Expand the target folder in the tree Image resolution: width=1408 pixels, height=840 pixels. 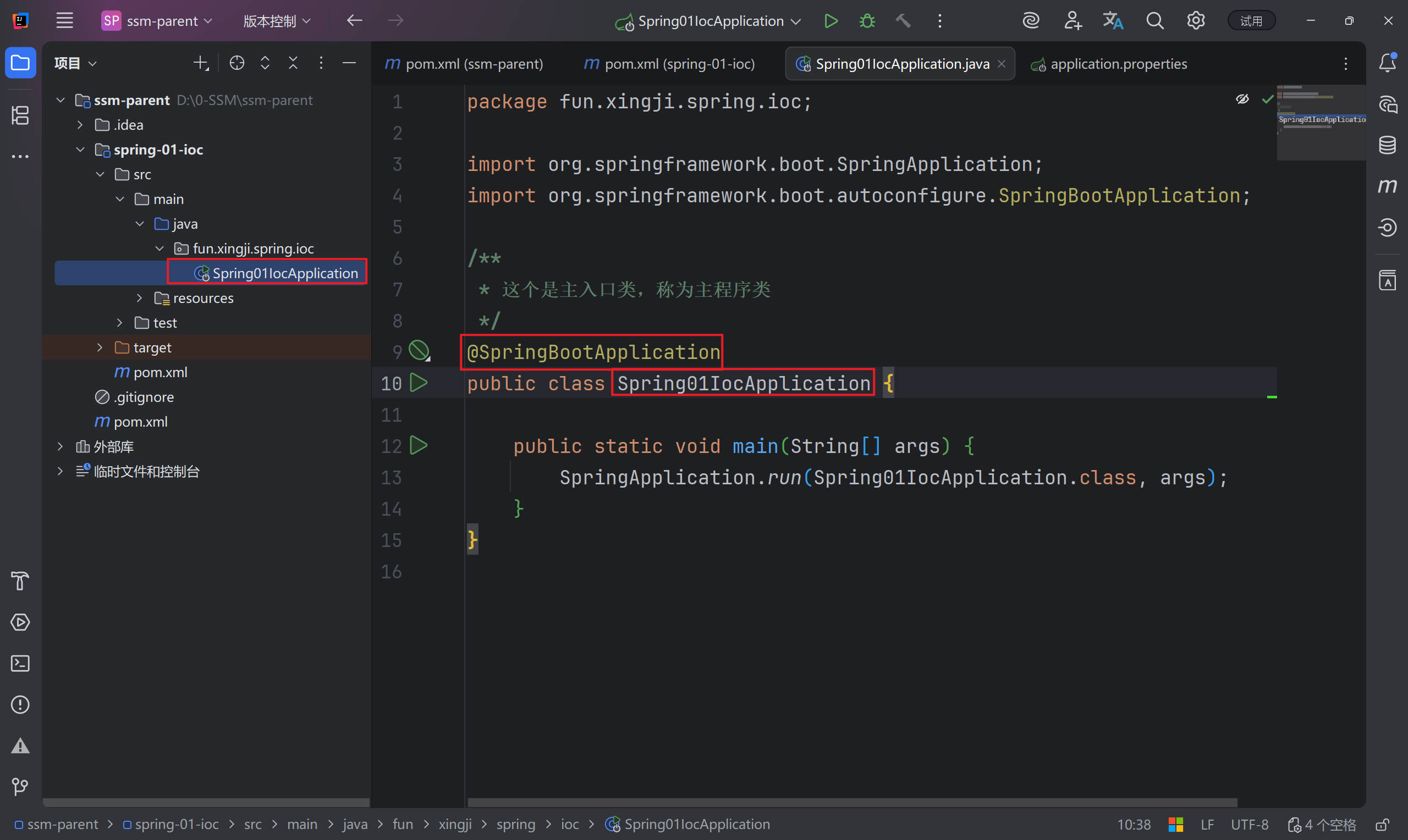100,347
